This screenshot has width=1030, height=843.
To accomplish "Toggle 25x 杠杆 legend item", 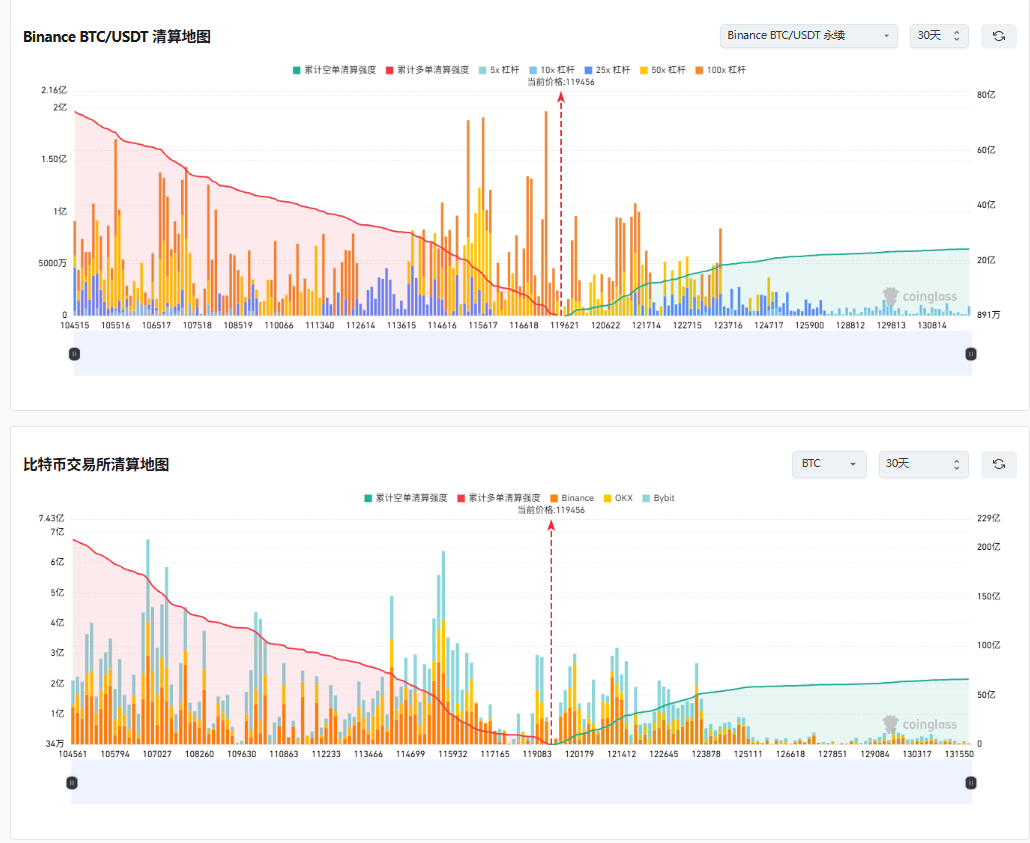I will tap(608, 70).
